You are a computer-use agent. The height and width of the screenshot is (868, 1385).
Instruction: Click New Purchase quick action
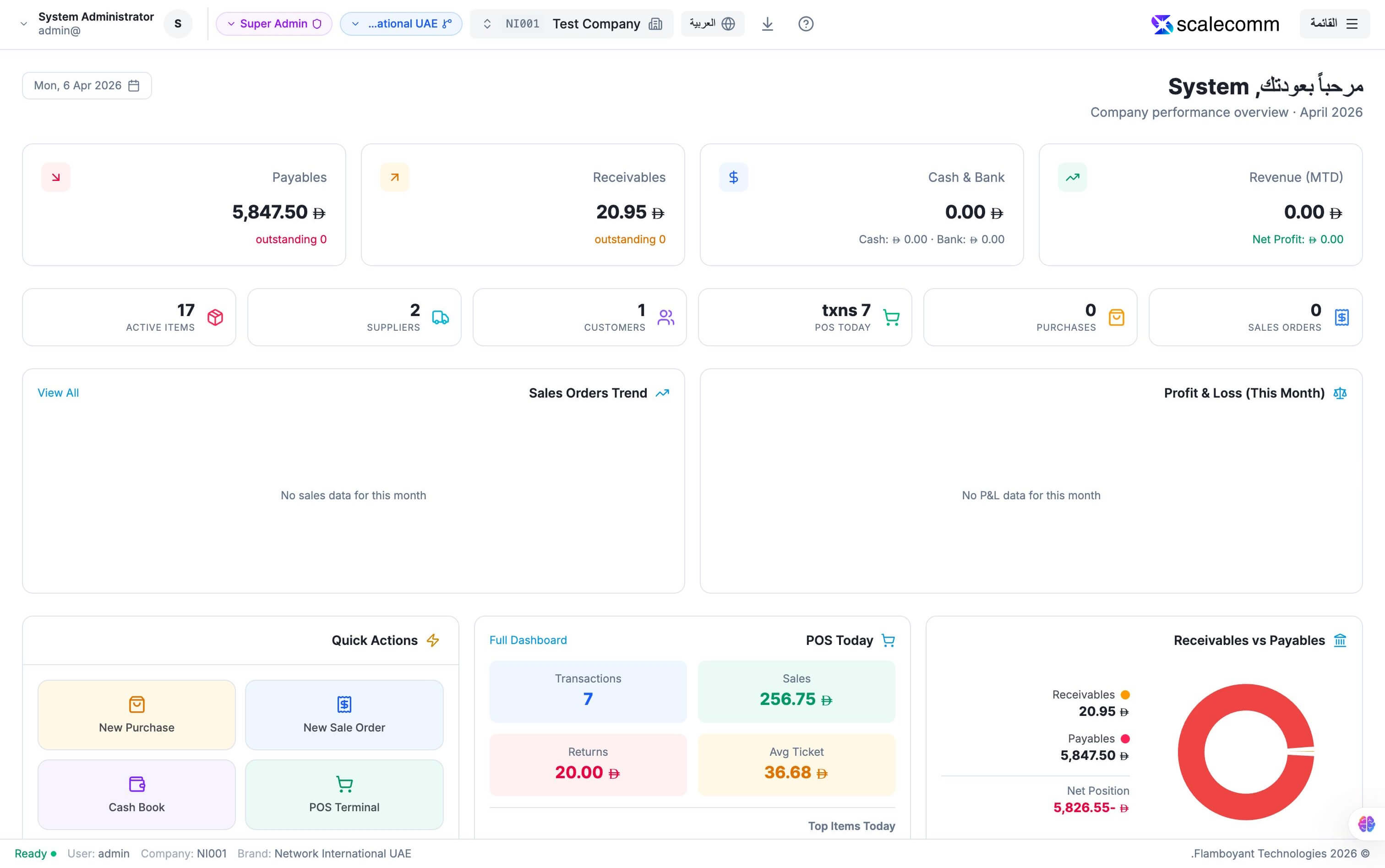click(x=136, y=715)
